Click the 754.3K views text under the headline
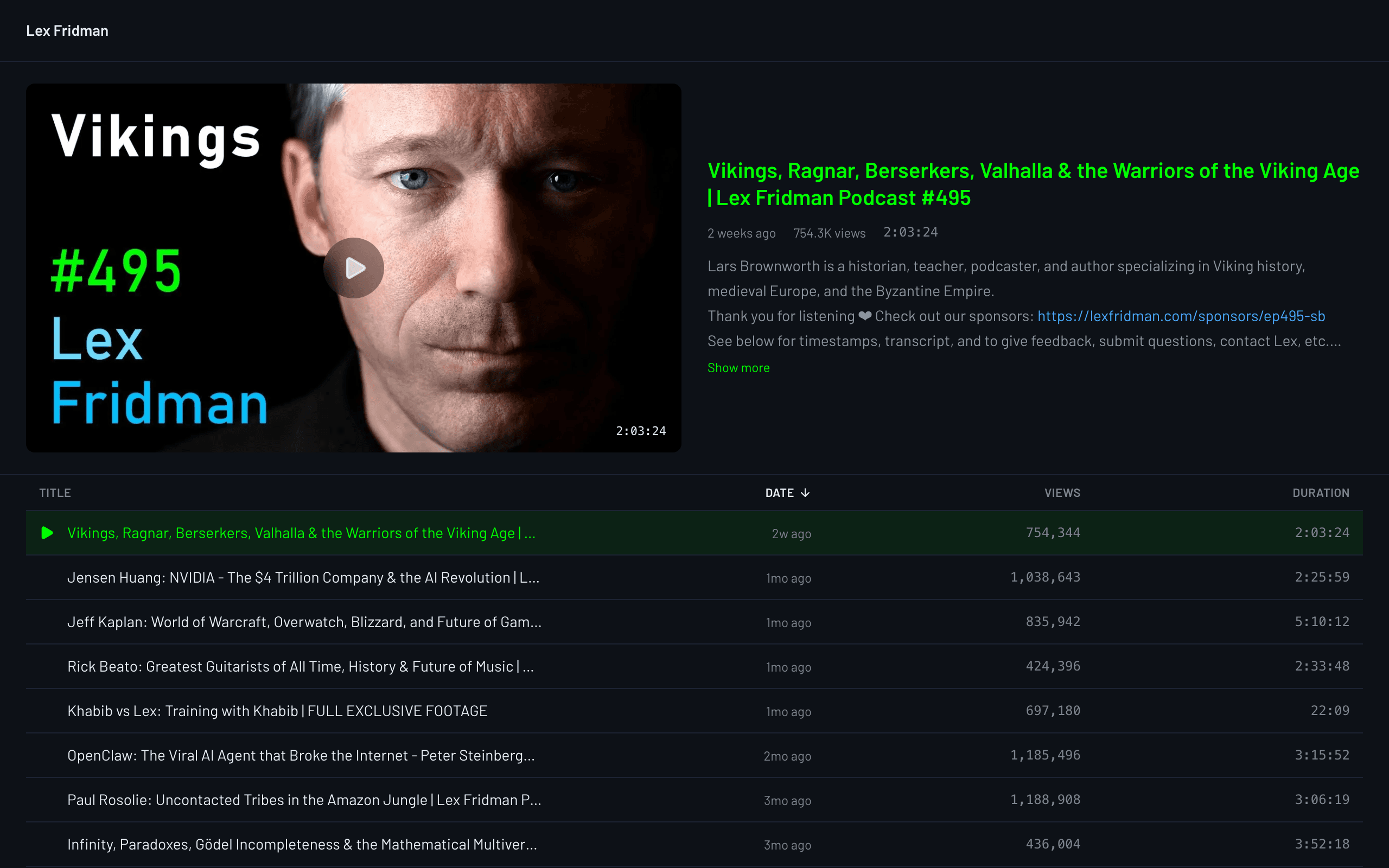1389x868 pixels. (x=830, y=233)
